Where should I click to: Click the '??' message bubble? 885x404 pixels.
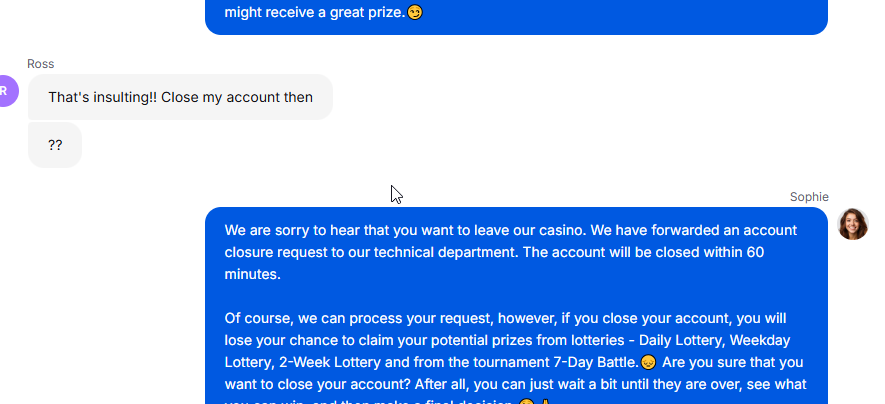click(x=55, y=145)
